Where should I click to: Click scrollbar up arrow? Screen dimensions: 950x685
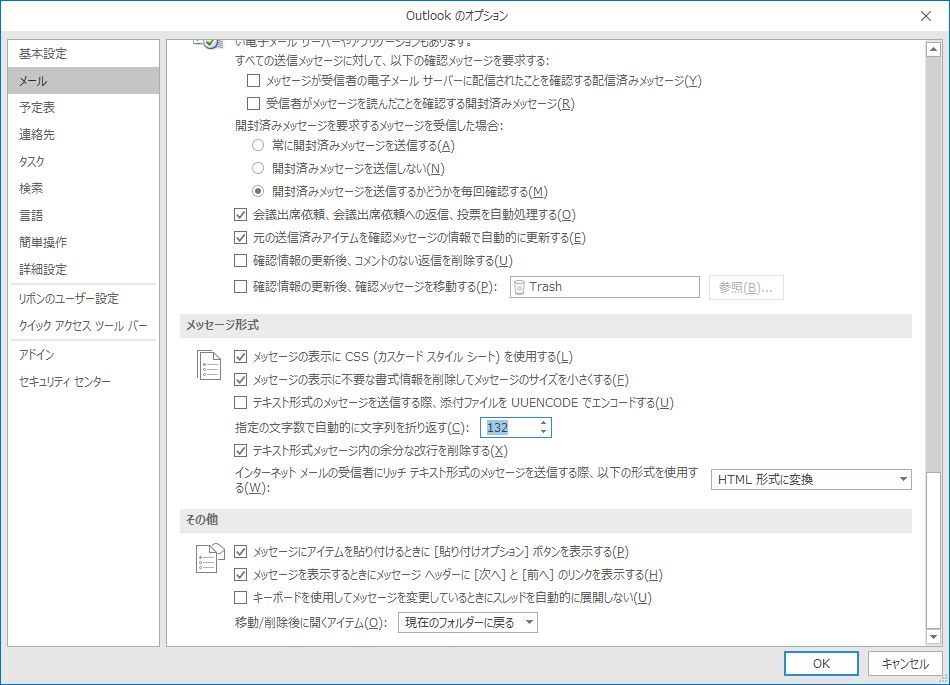pos(933,50)
